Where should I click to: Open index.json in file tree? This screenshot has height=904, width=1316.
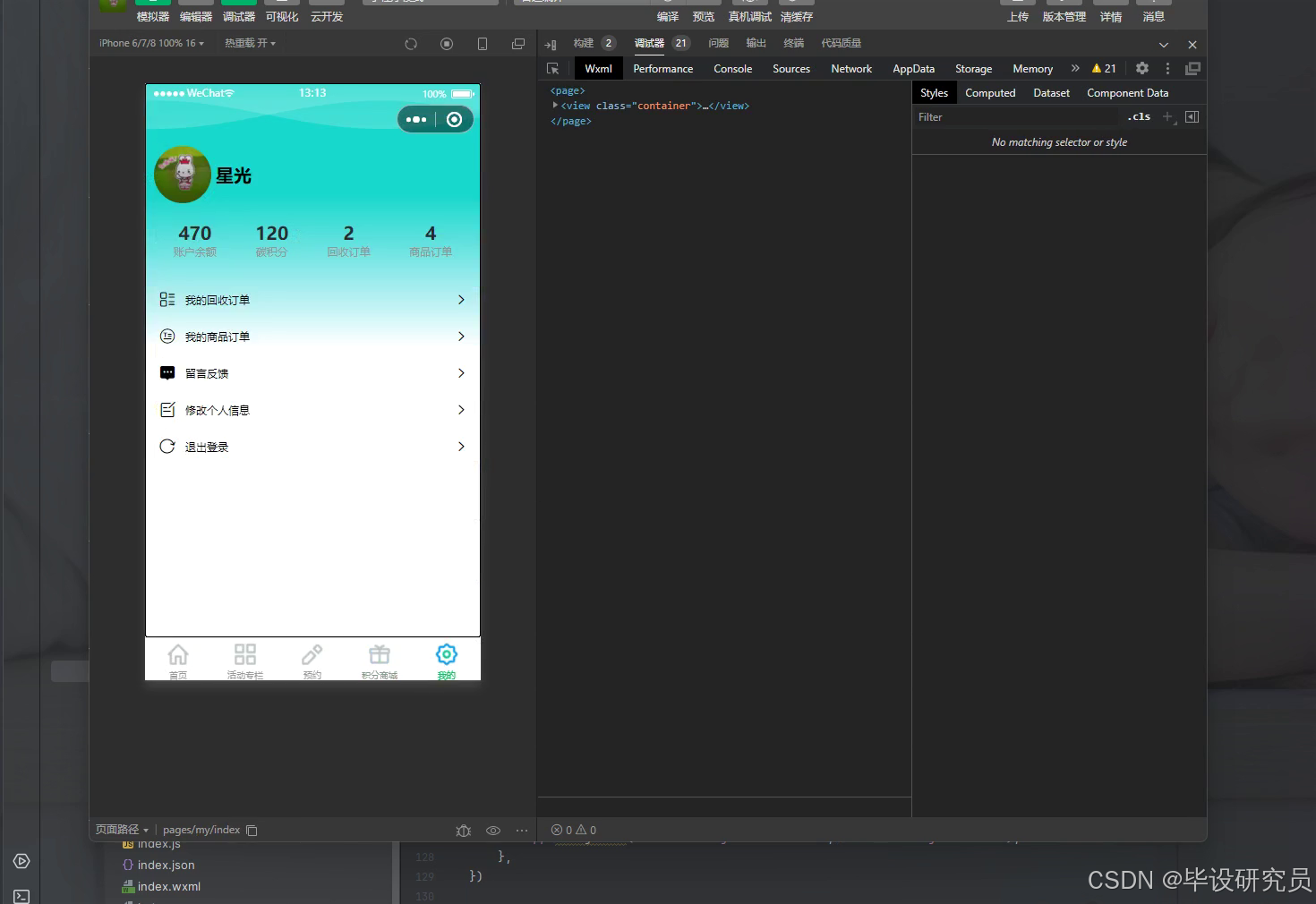point(158,865)
